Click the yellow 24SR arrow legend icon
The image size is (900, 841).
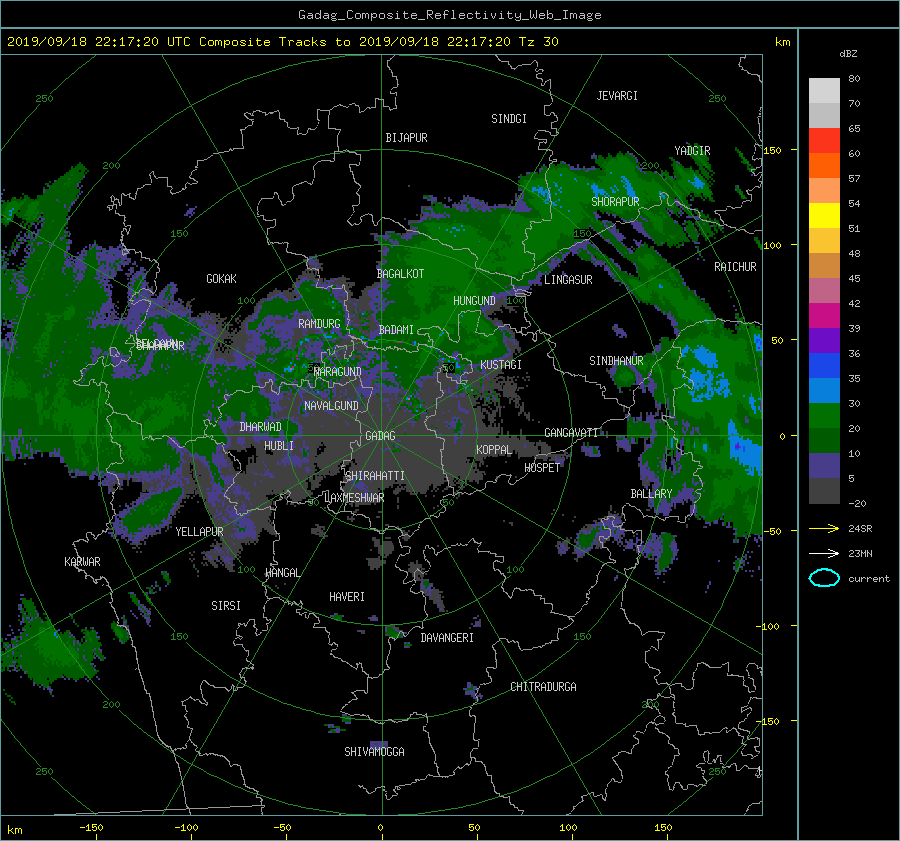click(x=824, y=528)
